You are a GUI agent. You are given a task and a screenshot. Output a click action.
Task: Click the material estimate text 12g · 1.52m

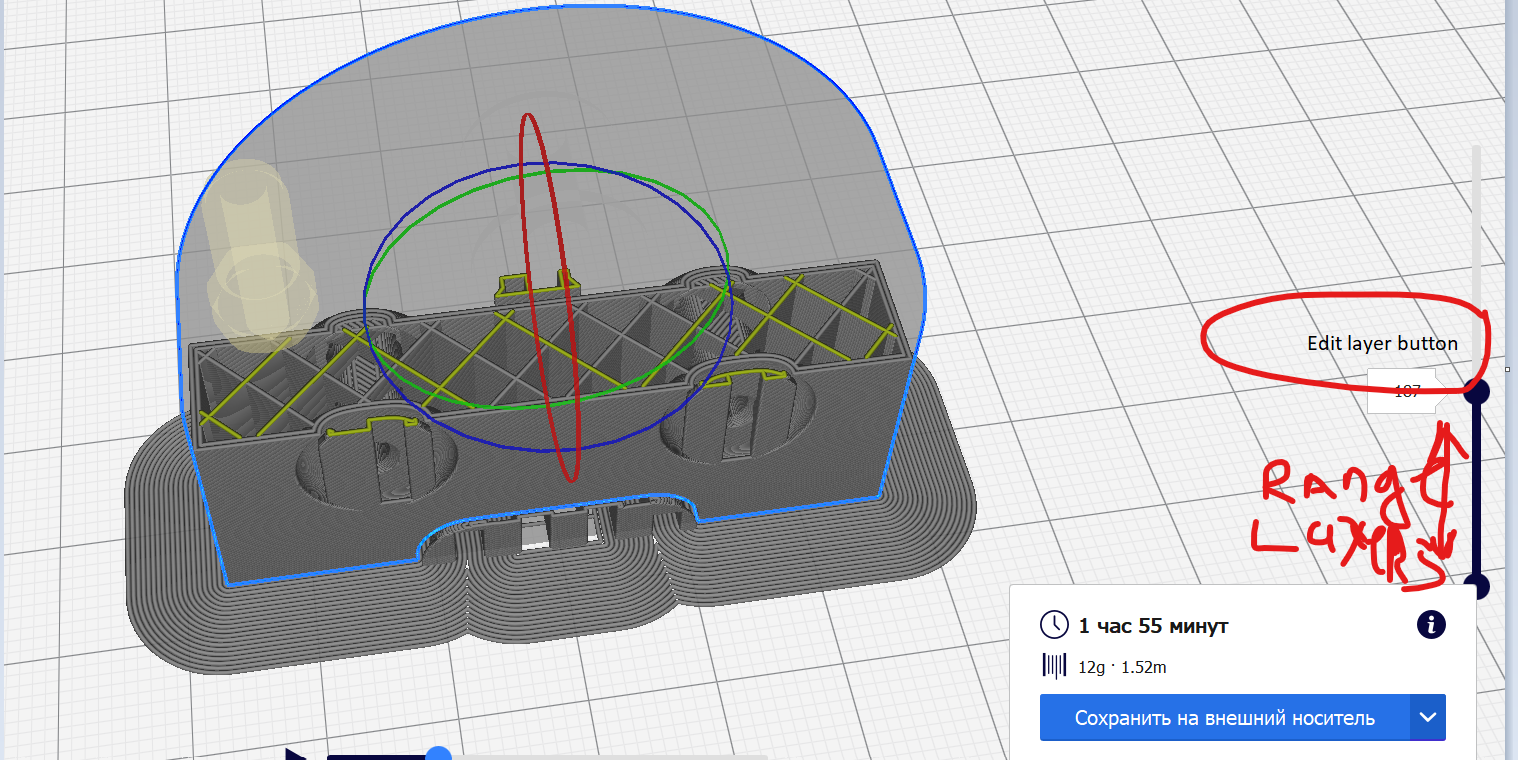1120,666
